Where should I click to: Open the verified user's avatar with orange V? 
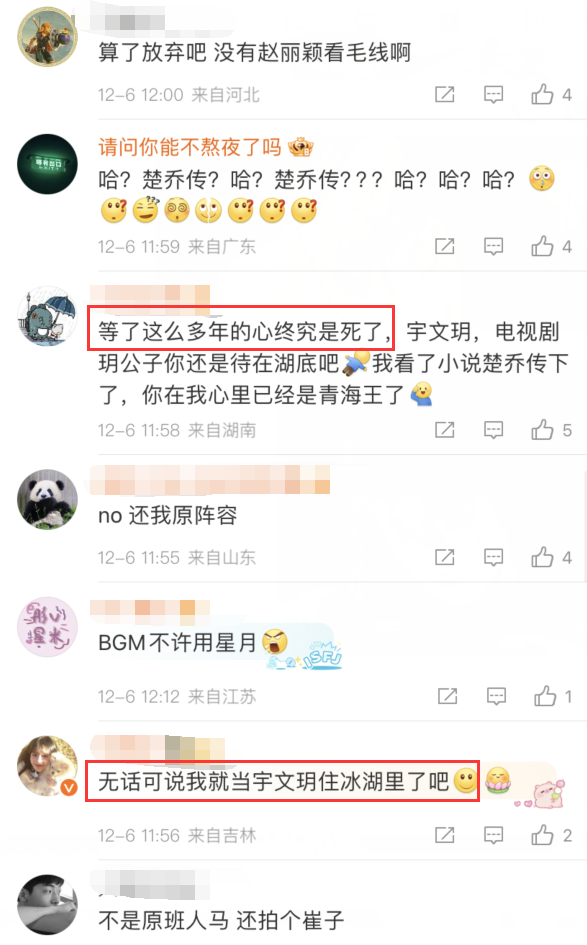tap(47, 765)
